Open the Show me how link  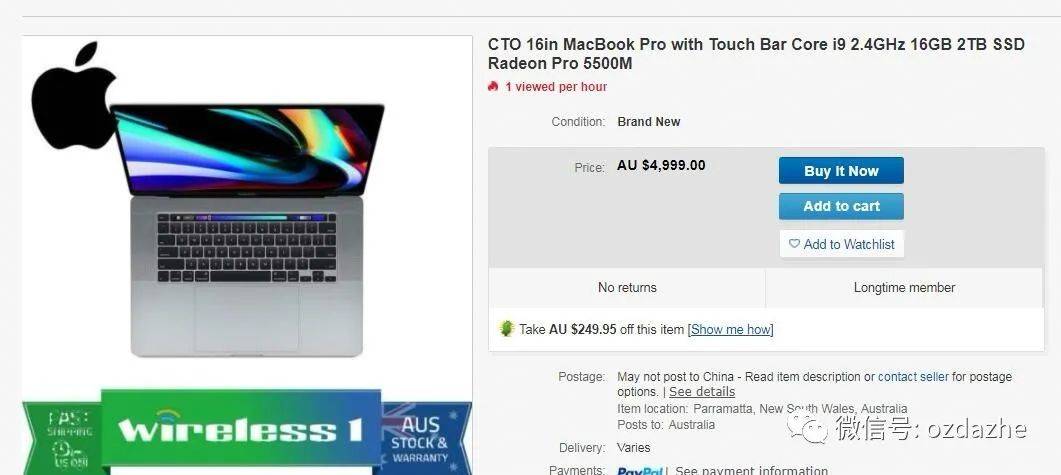731,330
